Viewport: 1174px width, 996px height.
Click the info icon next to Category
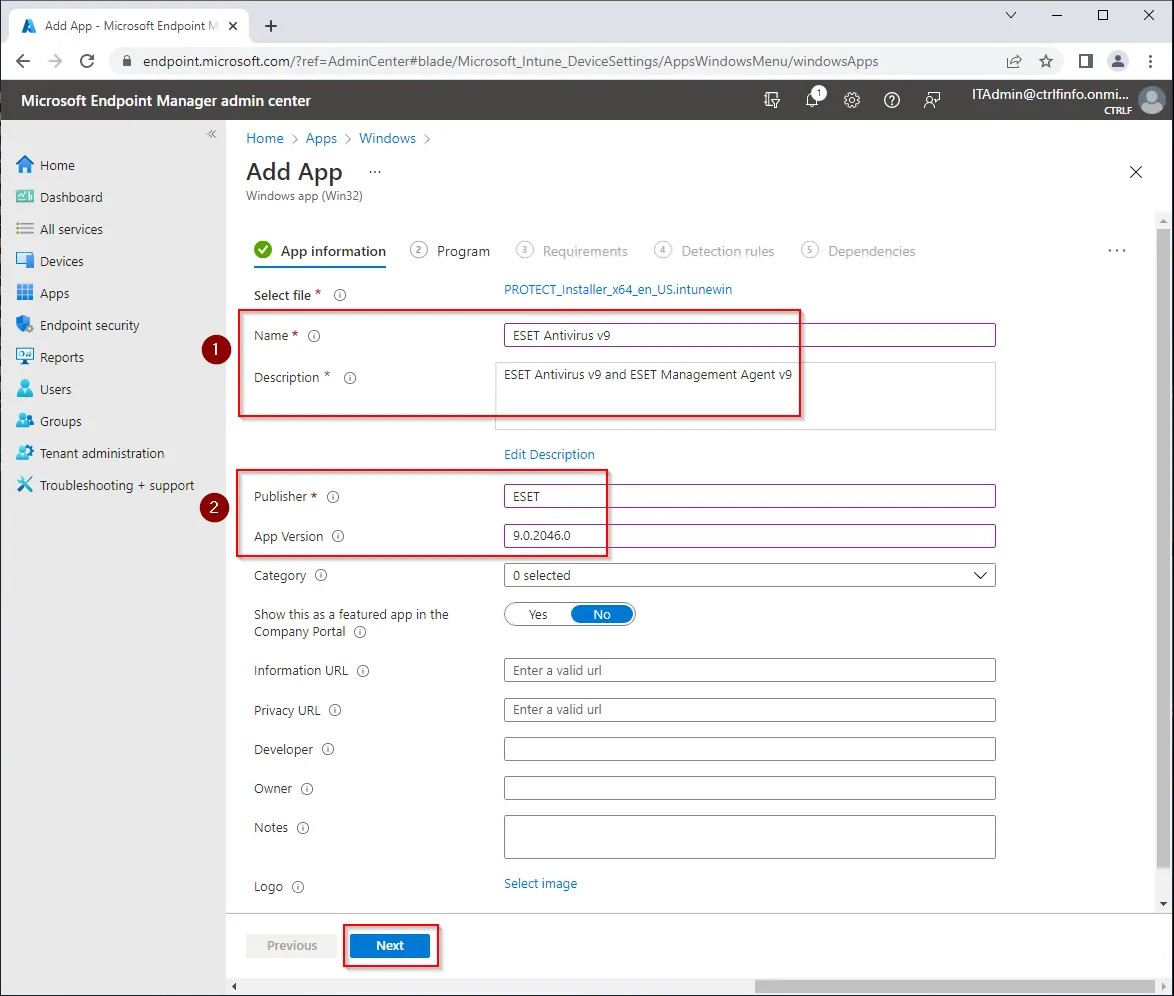[x=321, y=575]
